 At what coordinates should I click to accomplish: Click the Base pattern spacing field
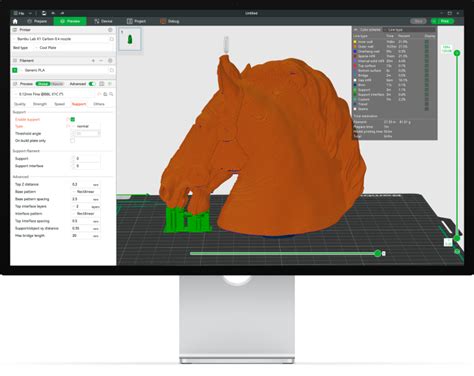(86, 199)
